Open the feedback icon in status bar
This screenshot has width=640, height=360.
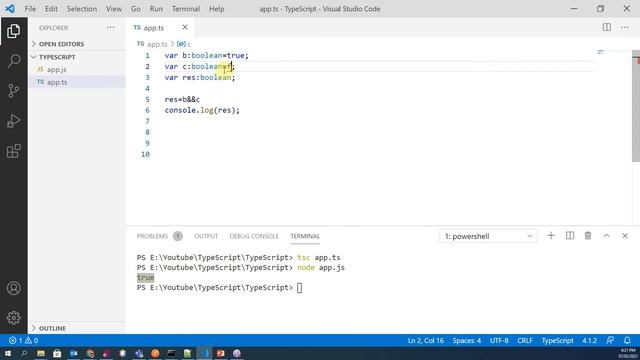tap(610, 340)
